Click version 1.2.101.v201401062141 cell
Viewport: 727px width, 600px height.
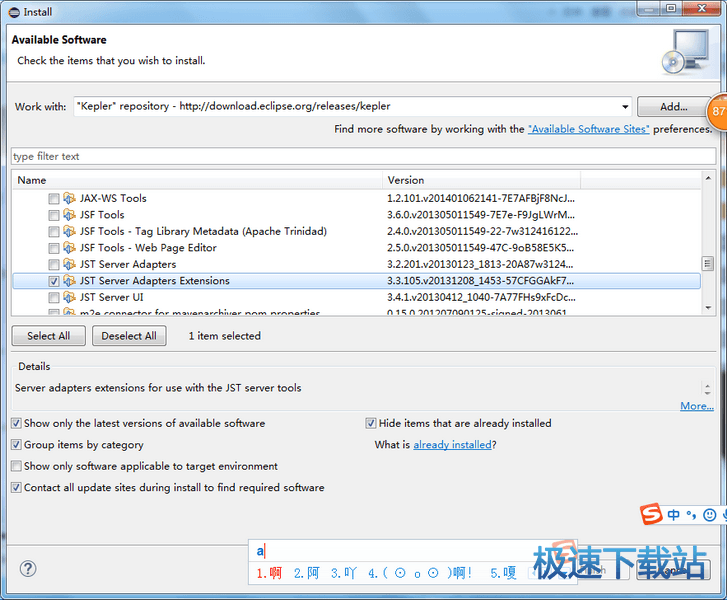coord(481,198)
